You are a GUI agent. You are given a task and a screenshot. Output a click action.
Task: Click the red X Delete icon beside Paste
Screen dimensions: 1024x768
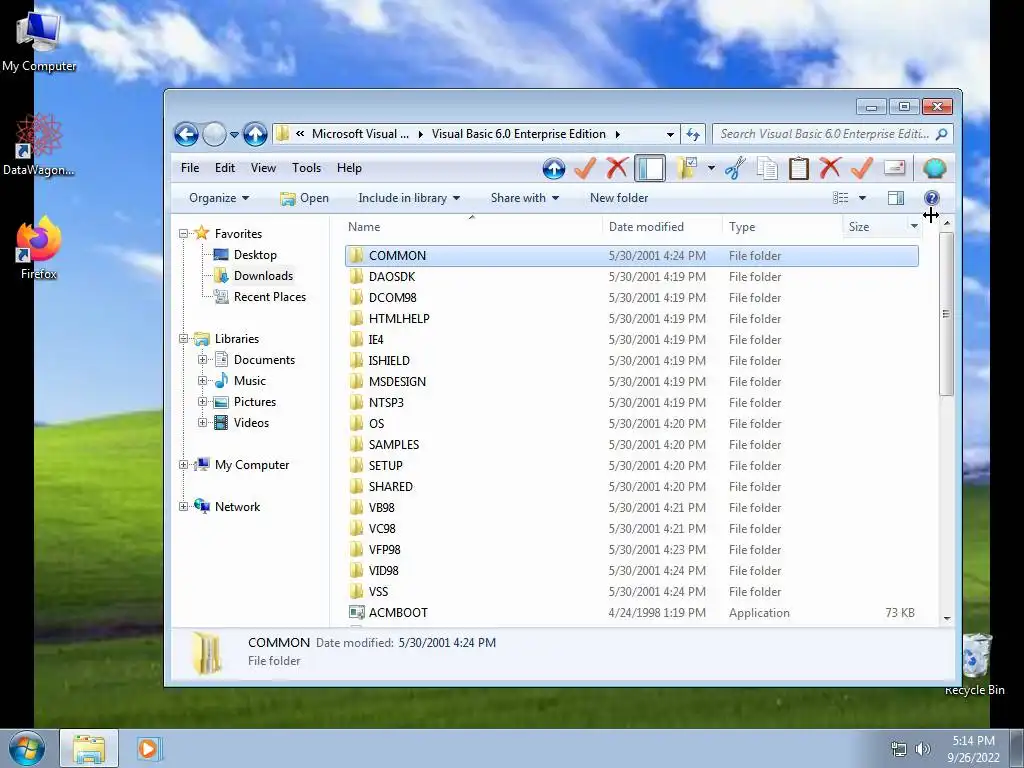(x=830, y=168)
